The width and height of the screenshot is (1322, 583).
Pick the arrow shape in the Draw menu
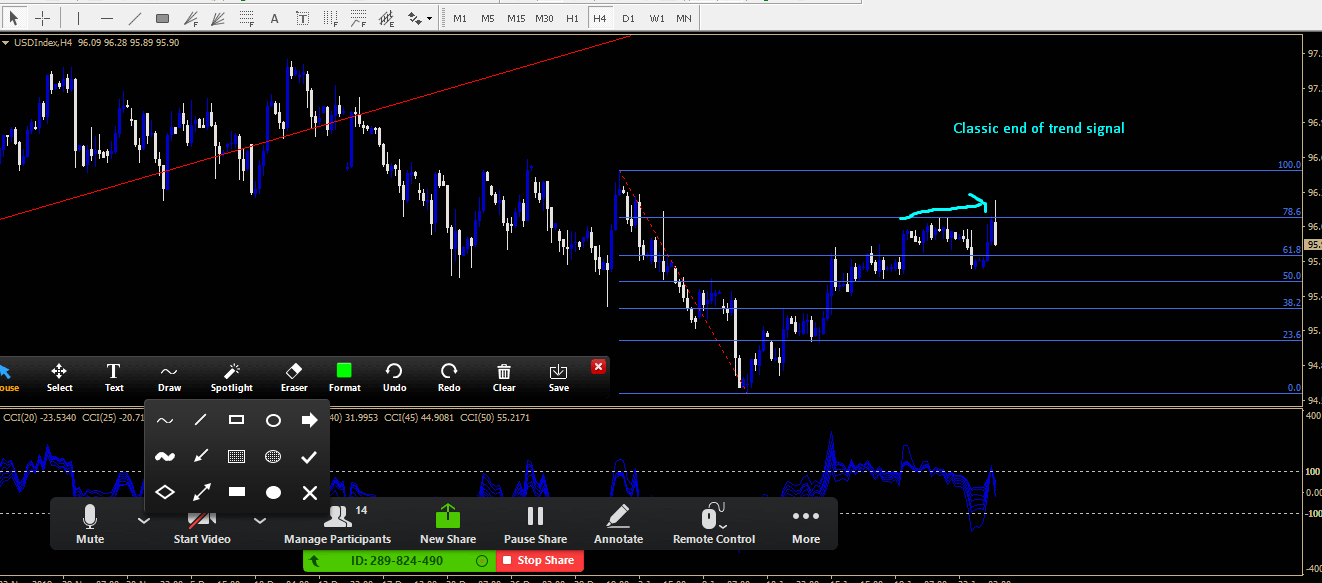310,420
